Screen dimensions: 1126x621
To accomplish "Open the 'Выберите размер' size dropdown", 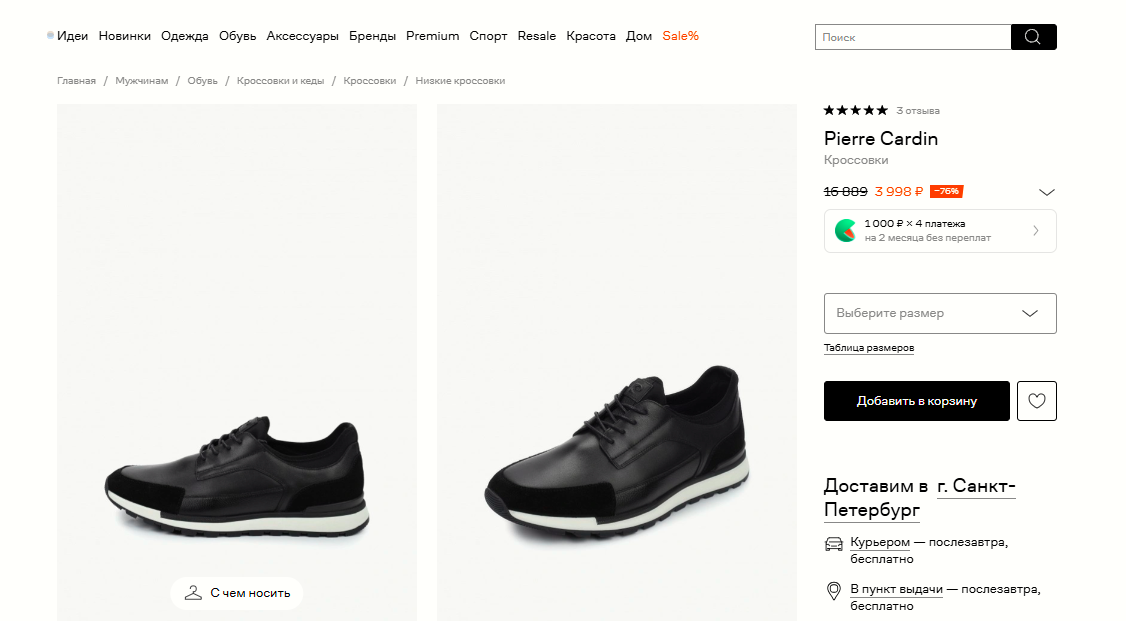I will coord(940,313).
